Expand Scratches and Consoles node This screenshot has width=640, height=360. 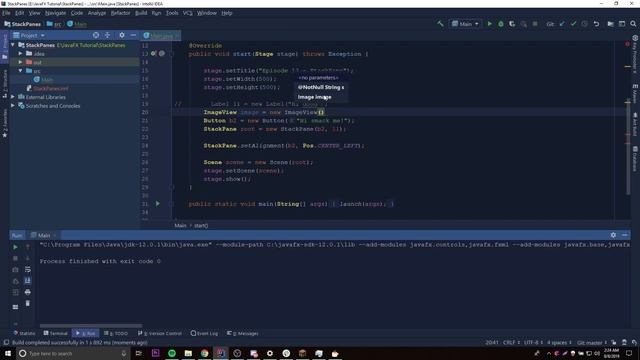tap(13, 105)
